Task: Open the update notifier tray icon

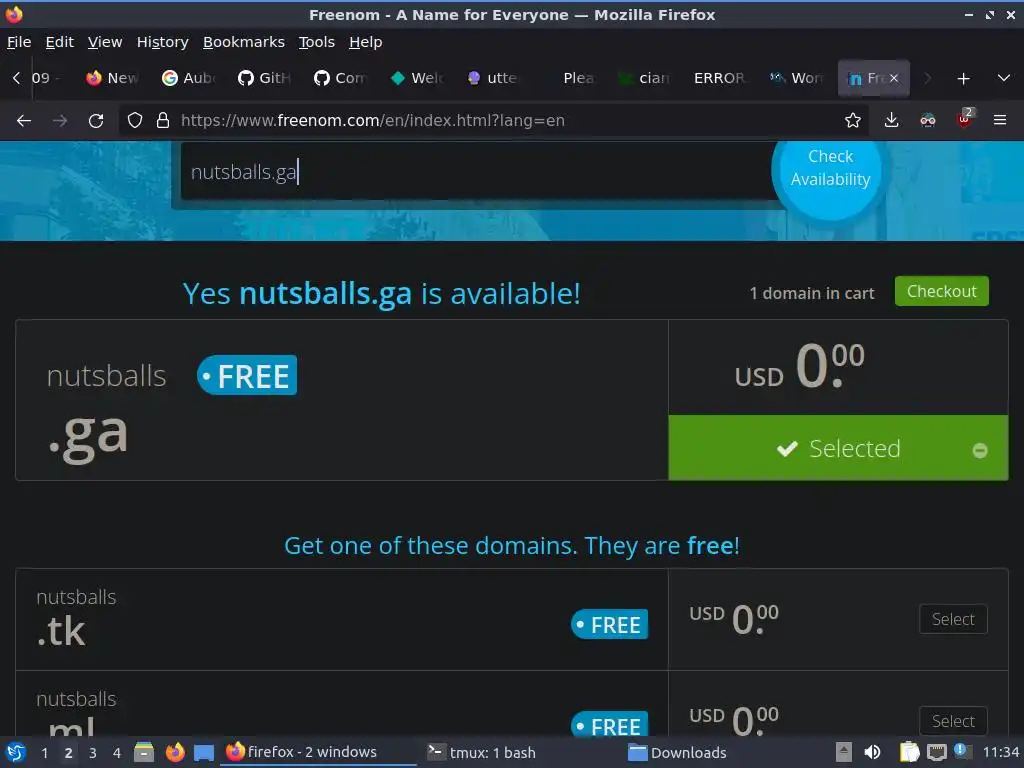Action: point(962,751)
